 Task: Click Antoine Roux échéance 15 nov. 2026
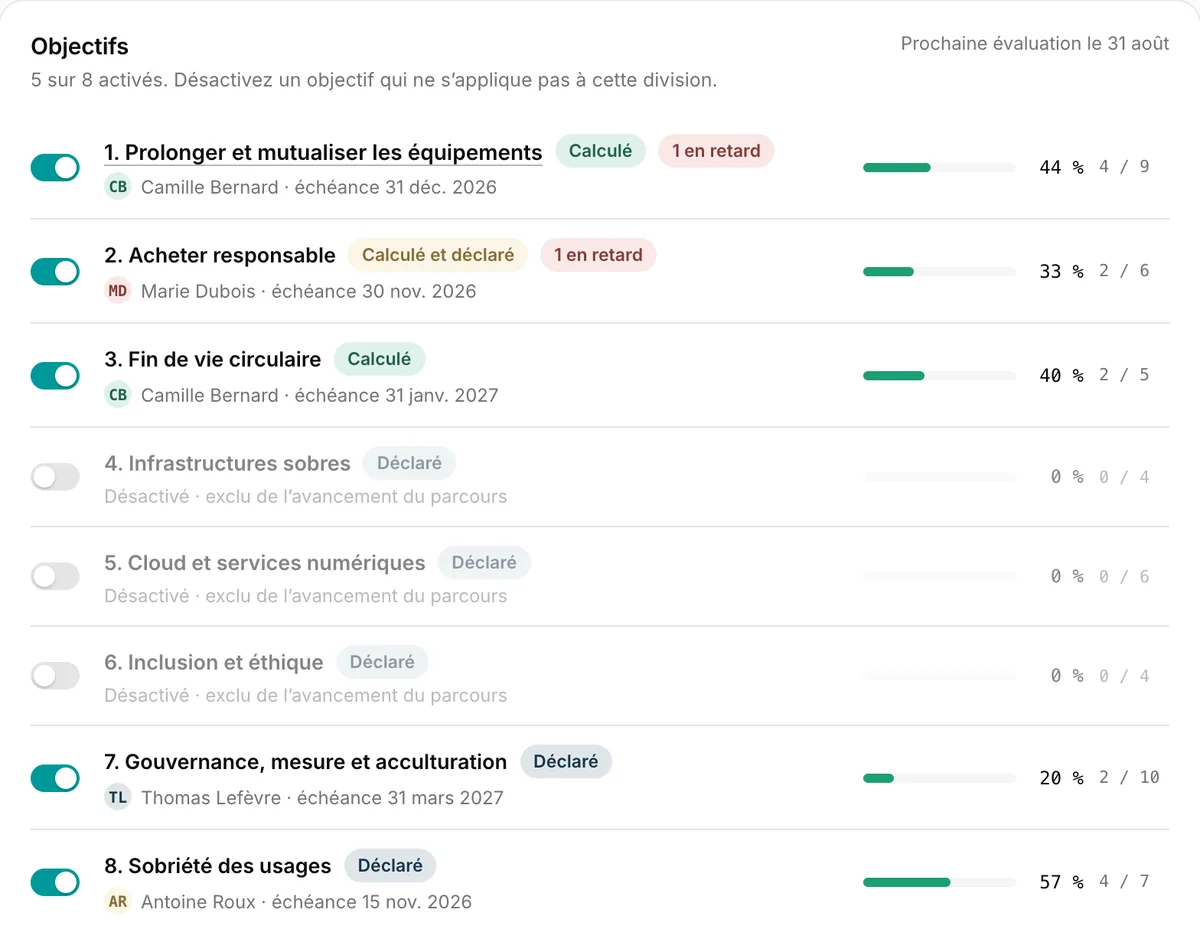point(306,901)
